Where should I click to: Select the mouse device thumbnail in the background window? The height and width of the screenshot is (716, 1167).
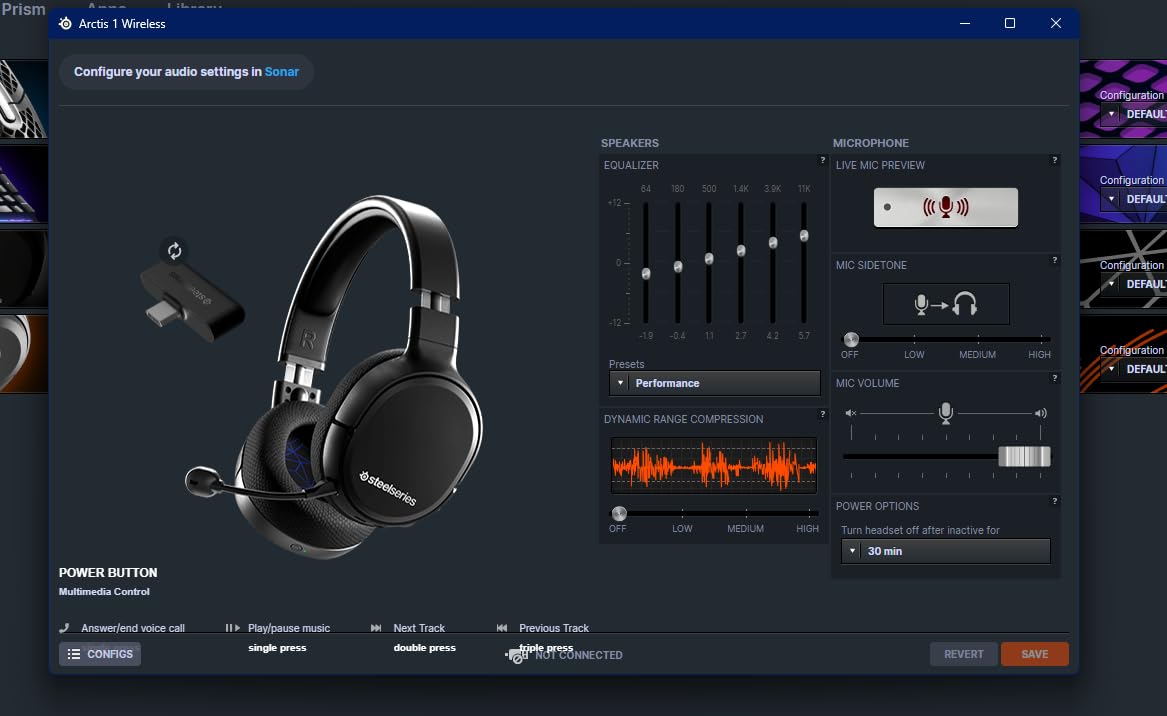[x=24, y=99]
